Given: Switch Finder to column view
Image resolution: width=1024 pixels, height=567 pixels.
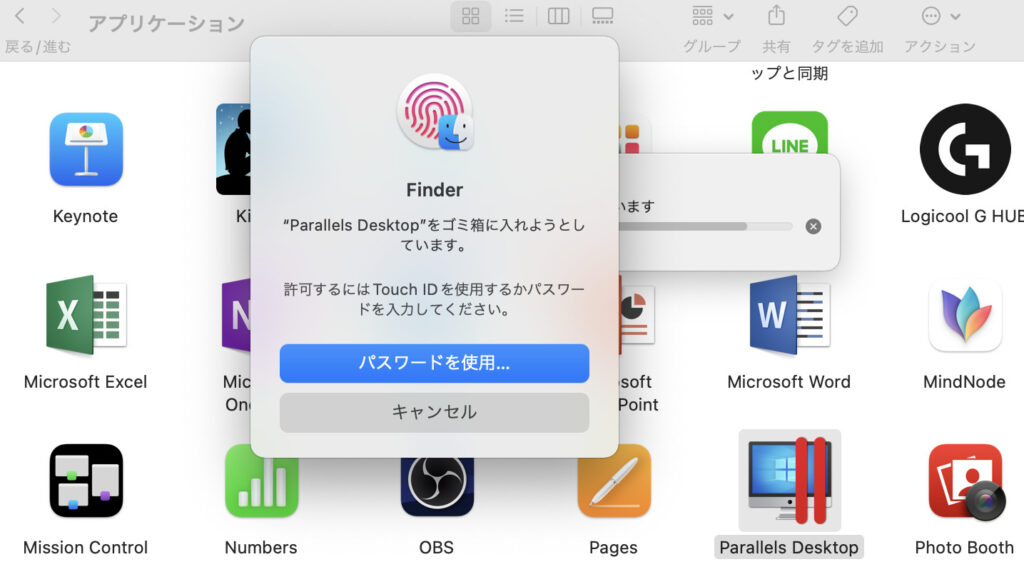Looking at the screenshot, I should [558, 16].
